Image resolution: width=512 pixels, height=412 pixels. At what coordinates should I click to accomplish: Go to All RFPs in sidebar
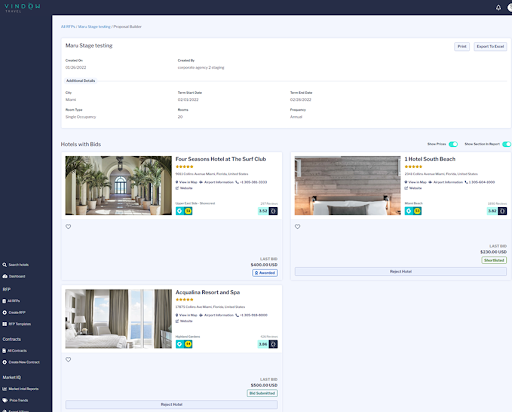[x=11, y=301]
